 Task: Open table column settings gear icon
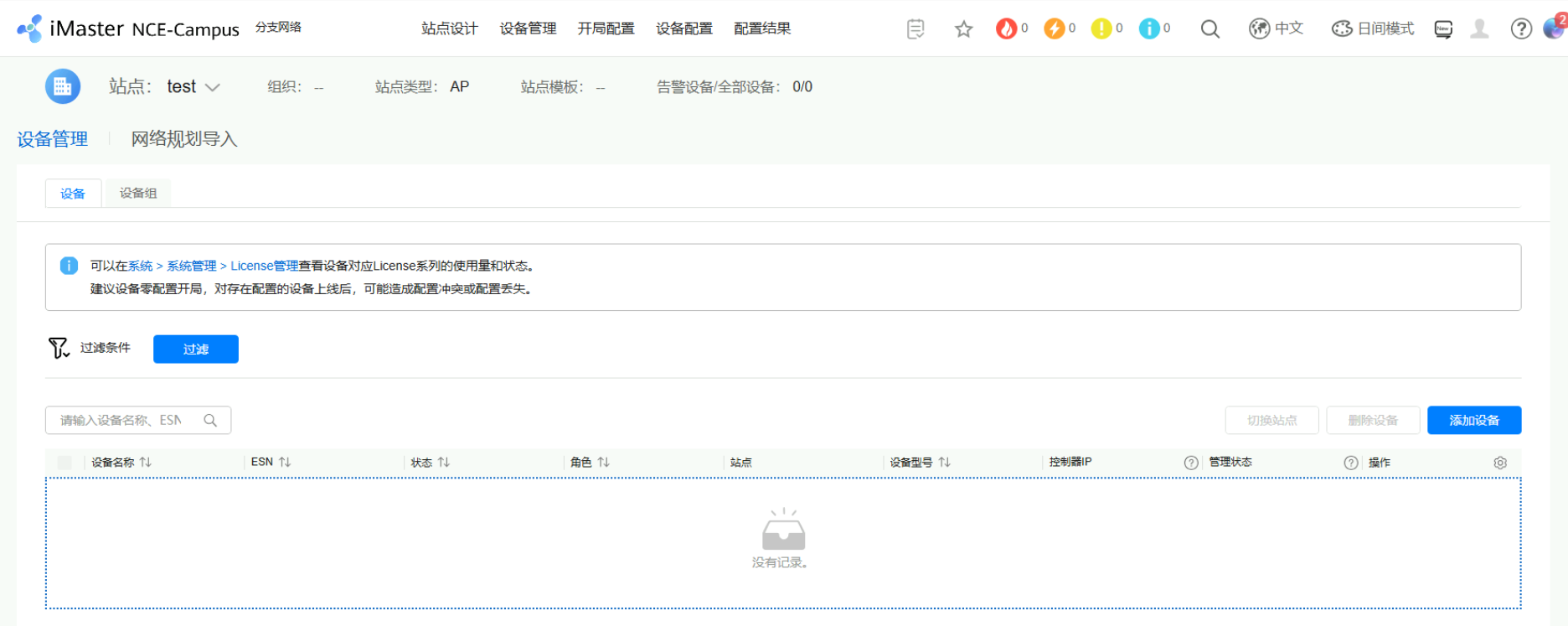pyautogui.click(x=1499, y=463)
